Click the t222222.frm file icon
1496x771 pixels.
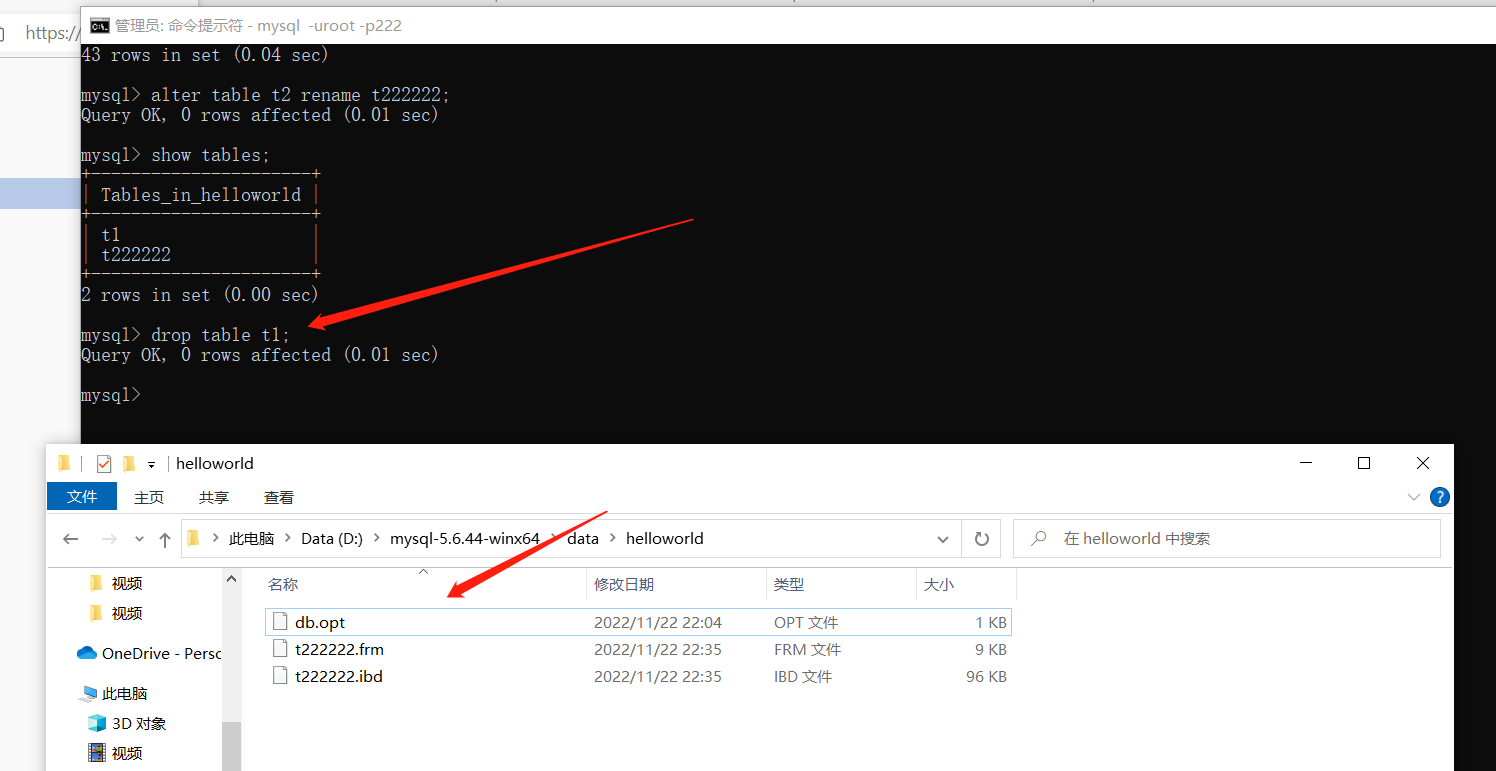280,649
